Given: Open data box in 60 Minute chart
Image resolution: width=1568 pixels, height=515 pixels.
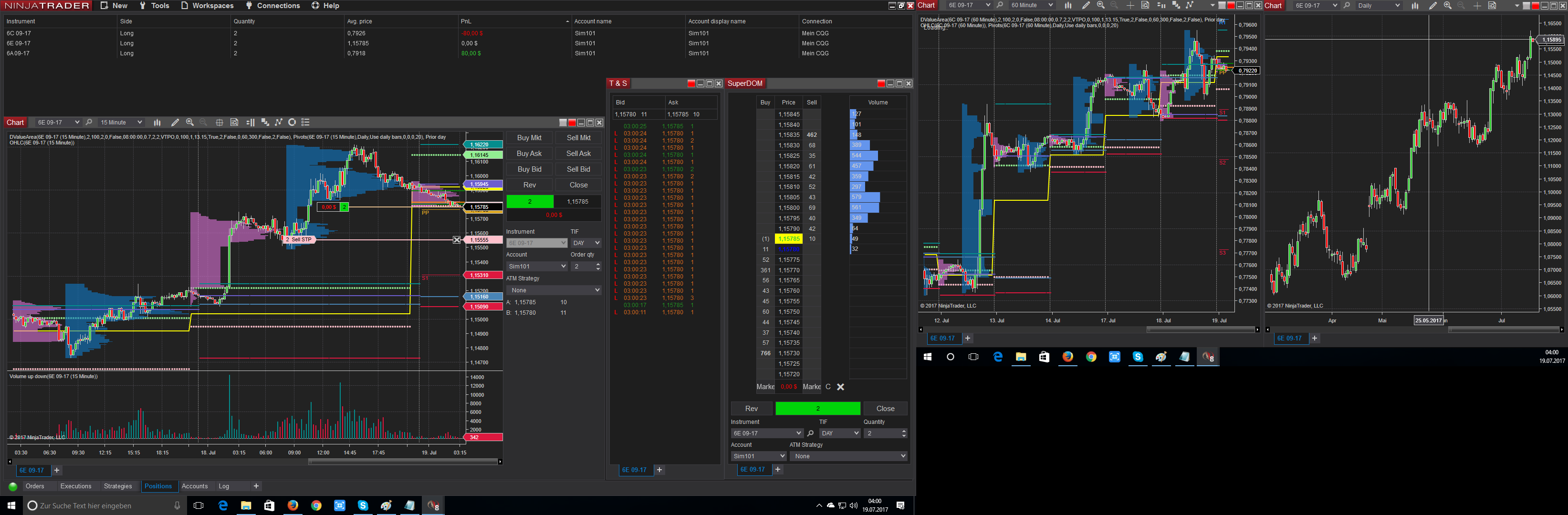Looking at the screenshot, I should click(1145, 5).
